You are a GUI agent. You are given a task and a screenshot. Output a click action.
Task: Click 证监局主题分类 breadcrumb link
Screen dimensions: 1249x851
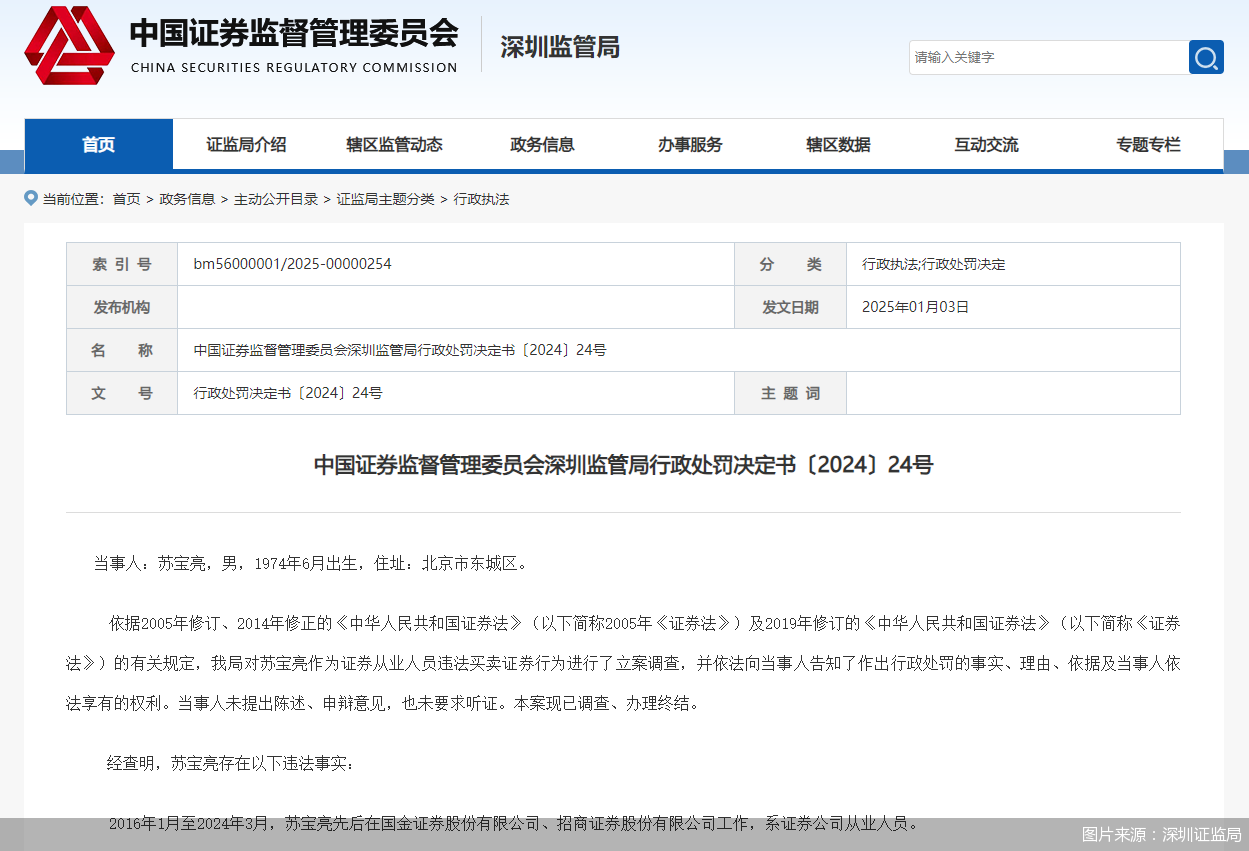(385, 199)
